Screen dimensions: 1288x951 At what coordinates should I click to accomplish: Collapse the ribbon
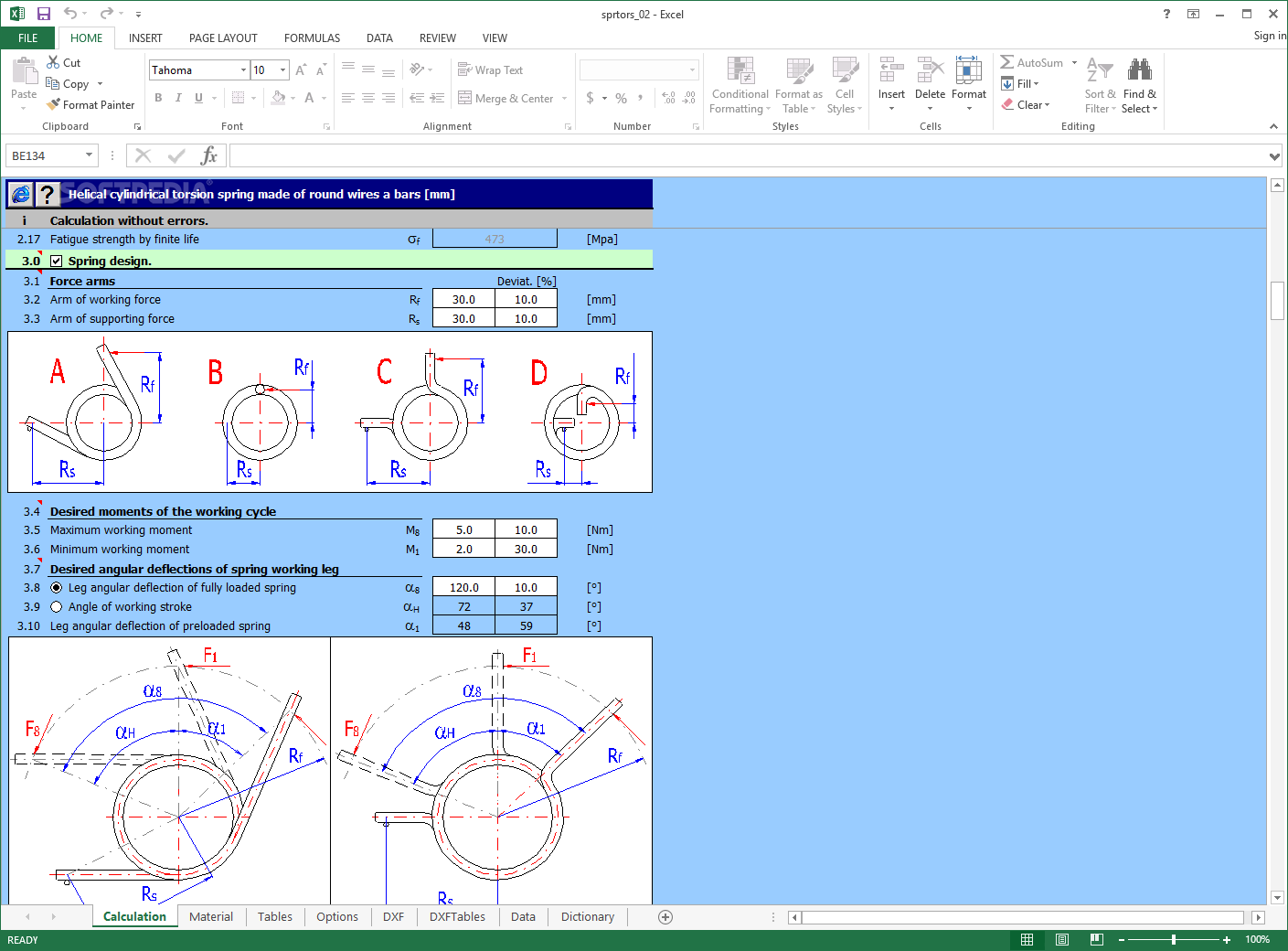pos(1273,126)
